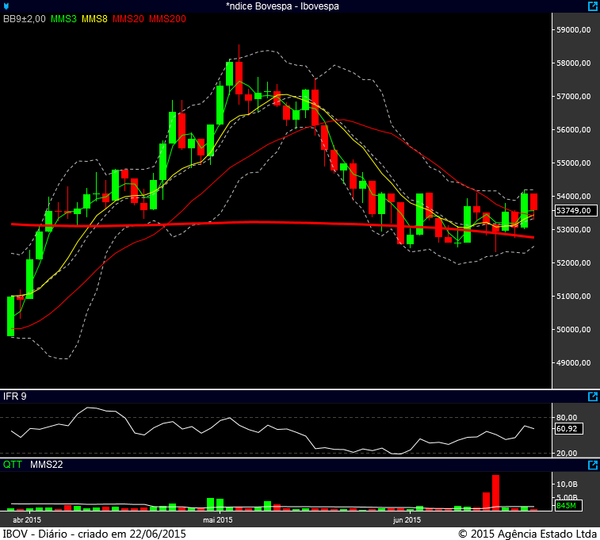Screen dimensions: 600x540
Task: Click the current price tag 53749,00
Action: 574,211
